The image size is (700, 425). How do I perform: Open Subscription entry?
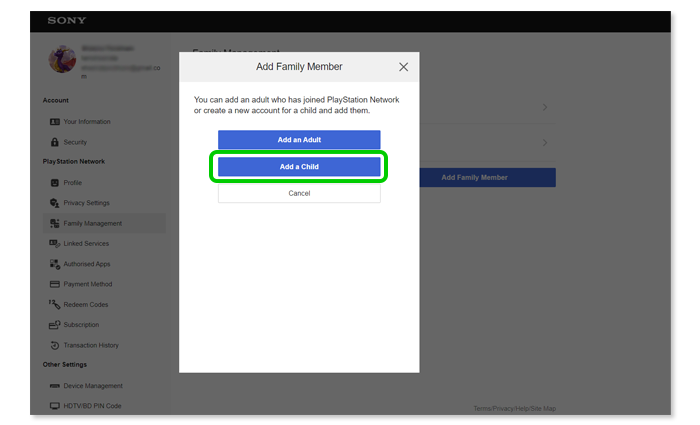[81, 325]
